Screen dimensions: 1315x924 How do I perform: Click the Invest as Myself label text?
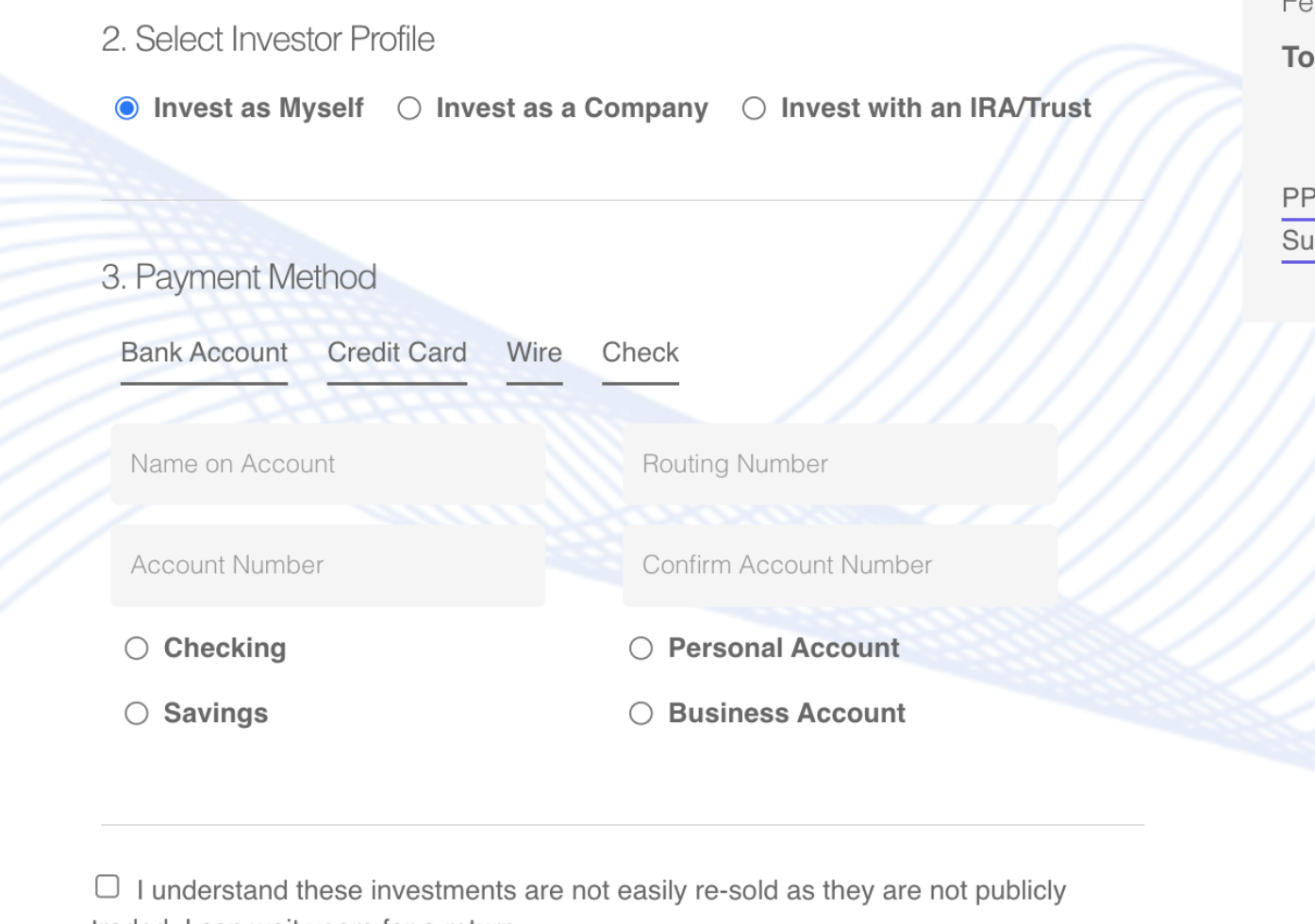tap(258, 108)
